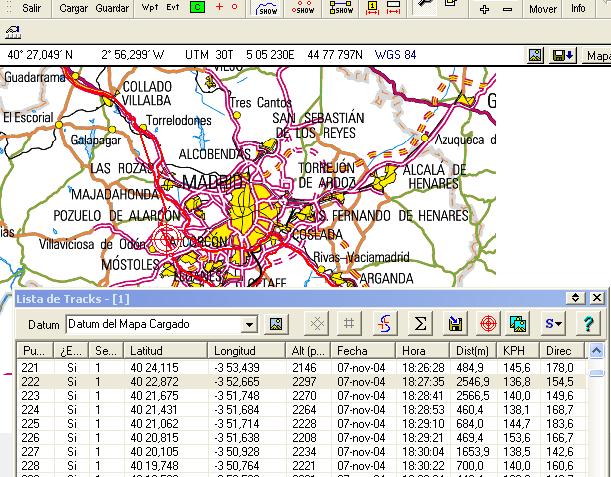This screenshot has height=477, width=611.
Task: Click the Salir menu
Action: (x=31, y=8)
